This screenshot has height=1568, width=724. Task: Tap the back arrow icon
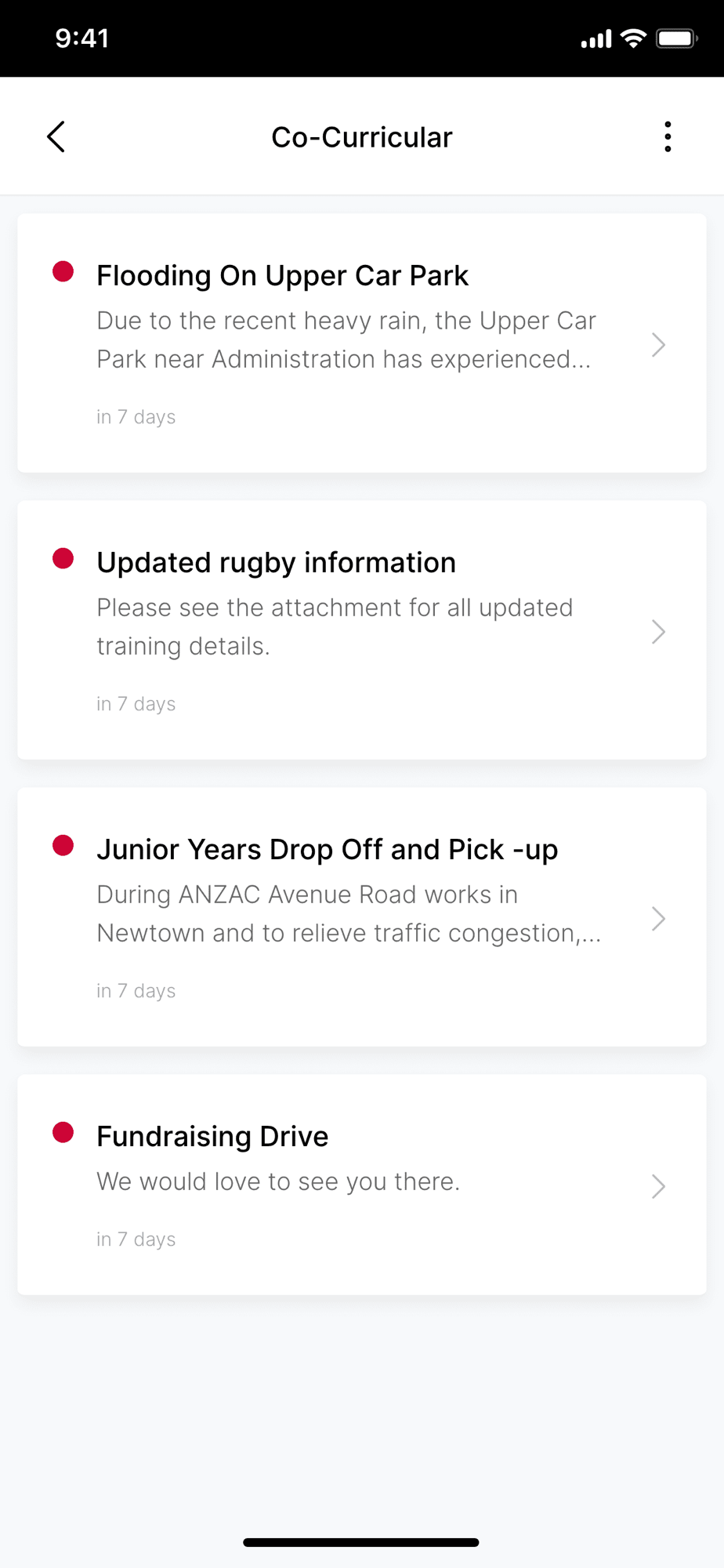click(x=56, y=137)
